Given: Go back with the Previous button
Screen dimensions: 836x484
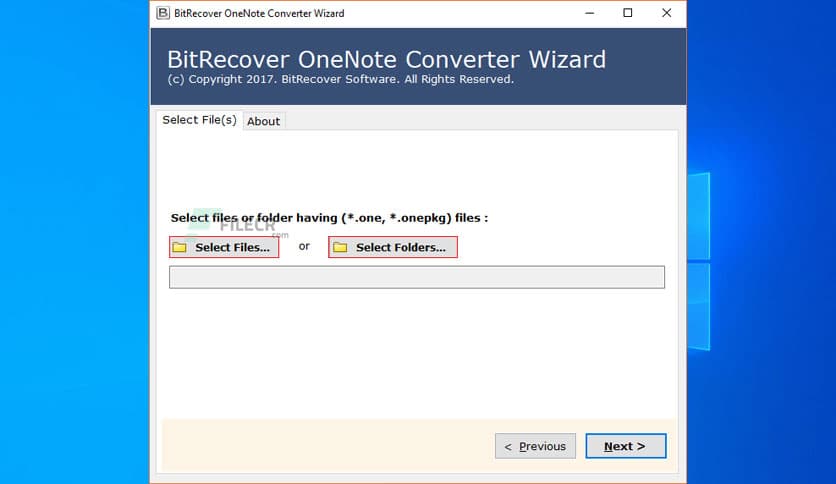Looking at the screenshot, I should point(535,446).
